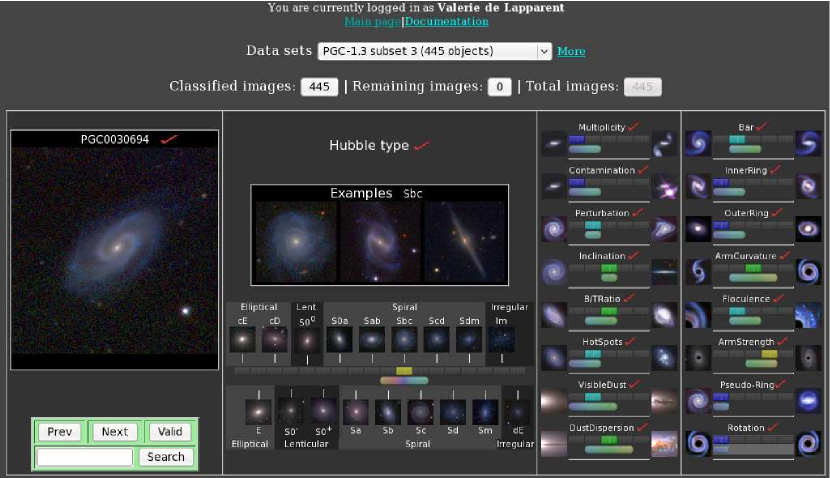
Task: Click the Sm spiral galaxy icon
Action: [x=485, y=411]
